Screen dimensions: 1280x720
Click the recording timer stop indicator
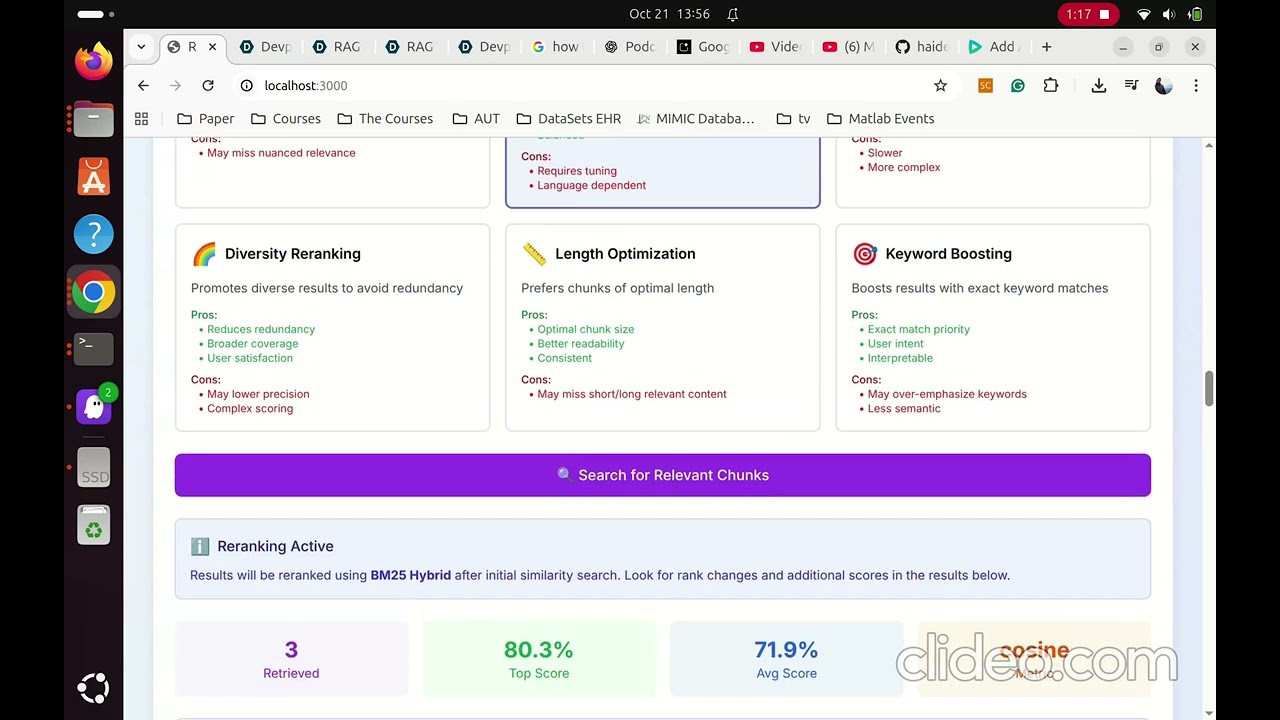1087,15
